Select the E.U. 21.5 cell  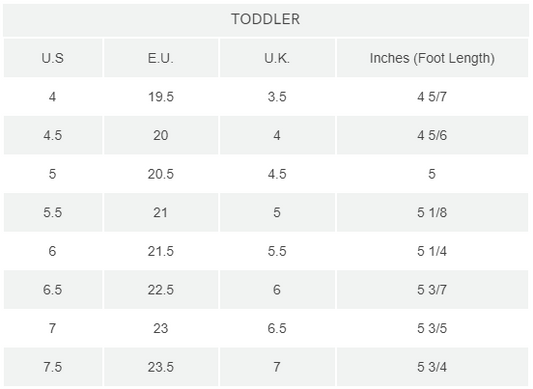coord(161,251)
